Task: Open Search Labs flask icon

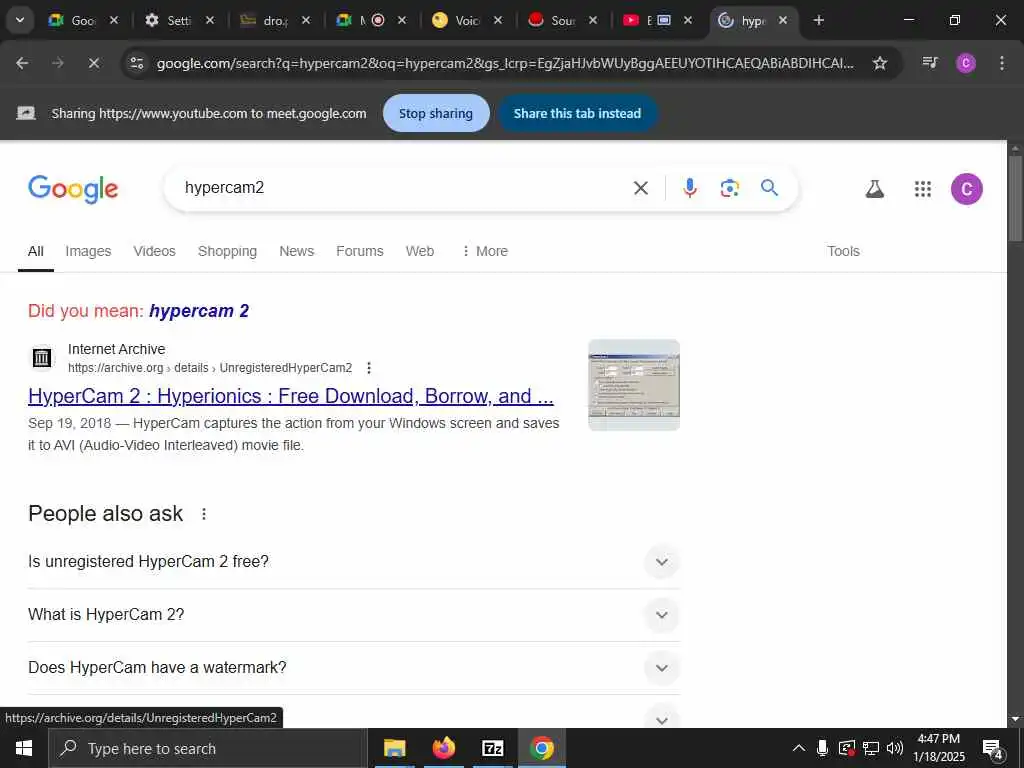Action: coord(874,189)
